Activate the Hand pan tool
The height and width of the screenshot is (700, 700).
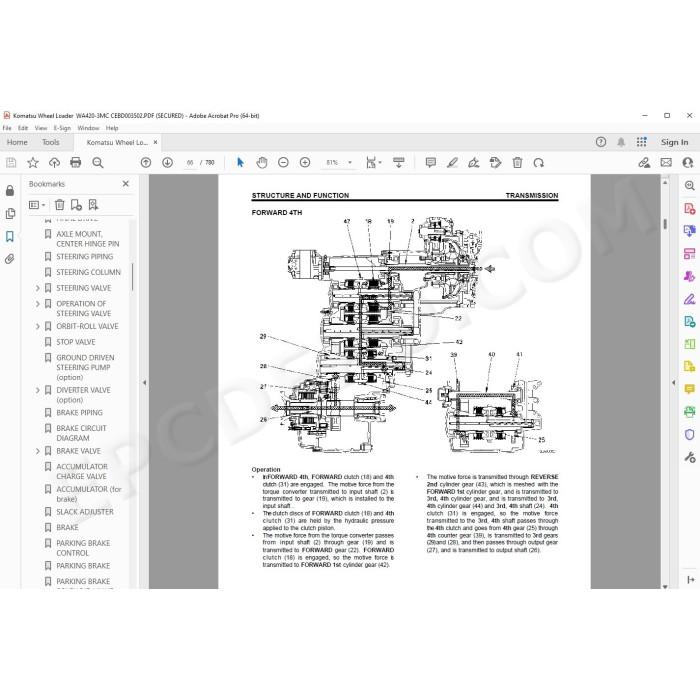[262, 163]
